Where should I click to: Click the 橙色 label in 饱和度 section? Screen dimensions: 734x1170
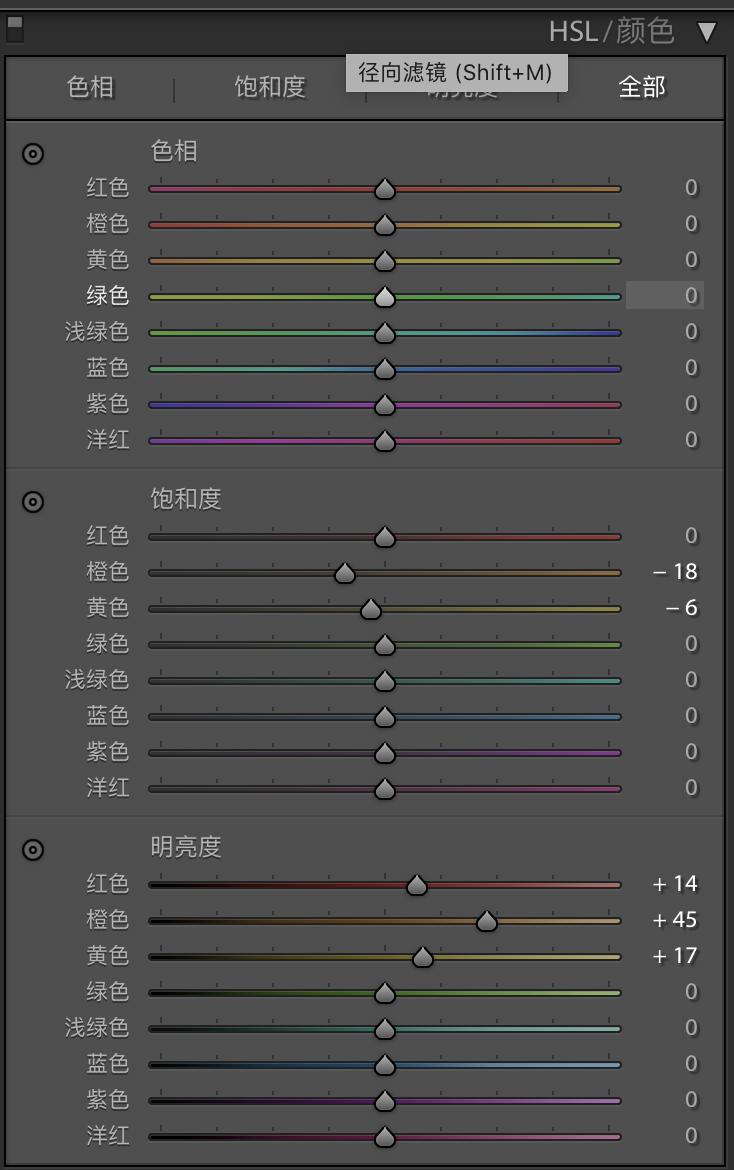(108, 572)
